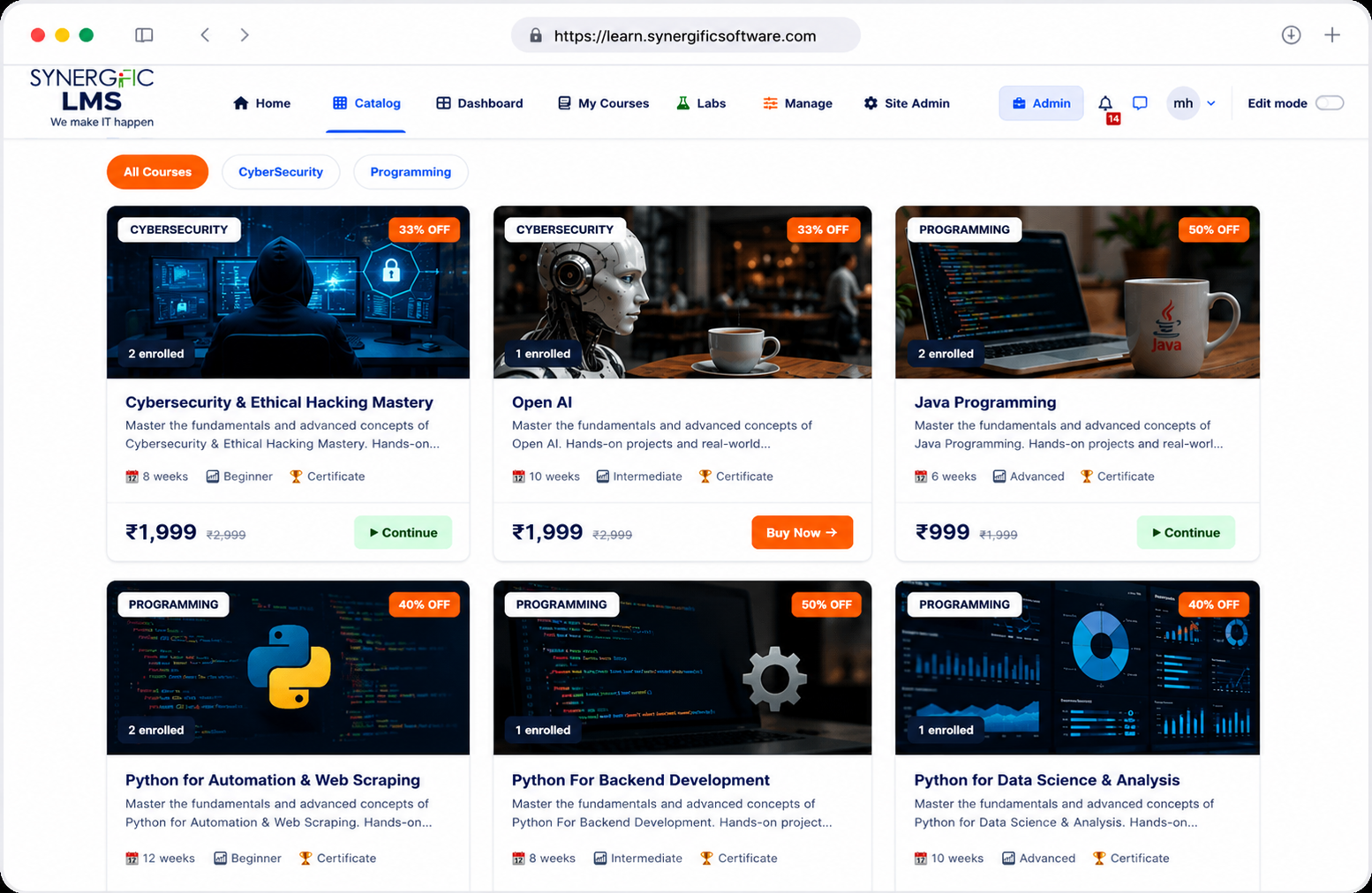Select the Catalog tab
Viewport: 1372px width, 893px height.
(366, 103)
